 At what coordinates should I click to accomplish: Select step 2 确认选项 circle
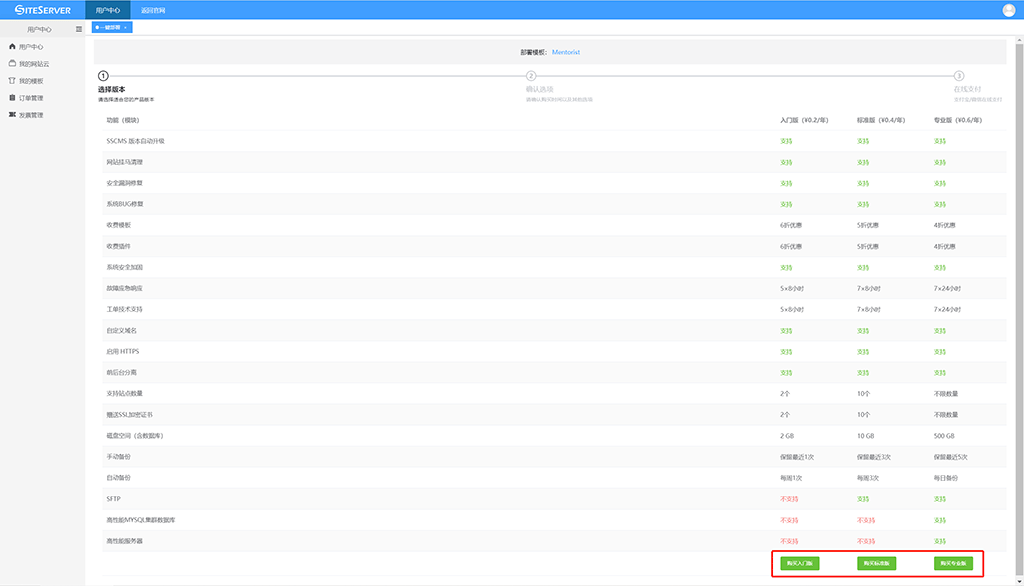click(x=531, y=76)
